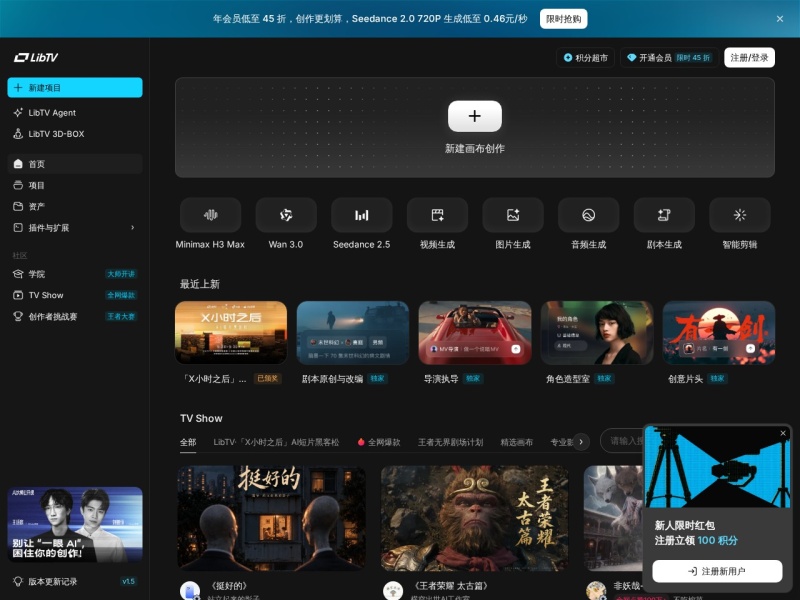This screenshot has width=800, height=600.
Task: Open TV Show in the sidebar
Action: pos(74,295)
